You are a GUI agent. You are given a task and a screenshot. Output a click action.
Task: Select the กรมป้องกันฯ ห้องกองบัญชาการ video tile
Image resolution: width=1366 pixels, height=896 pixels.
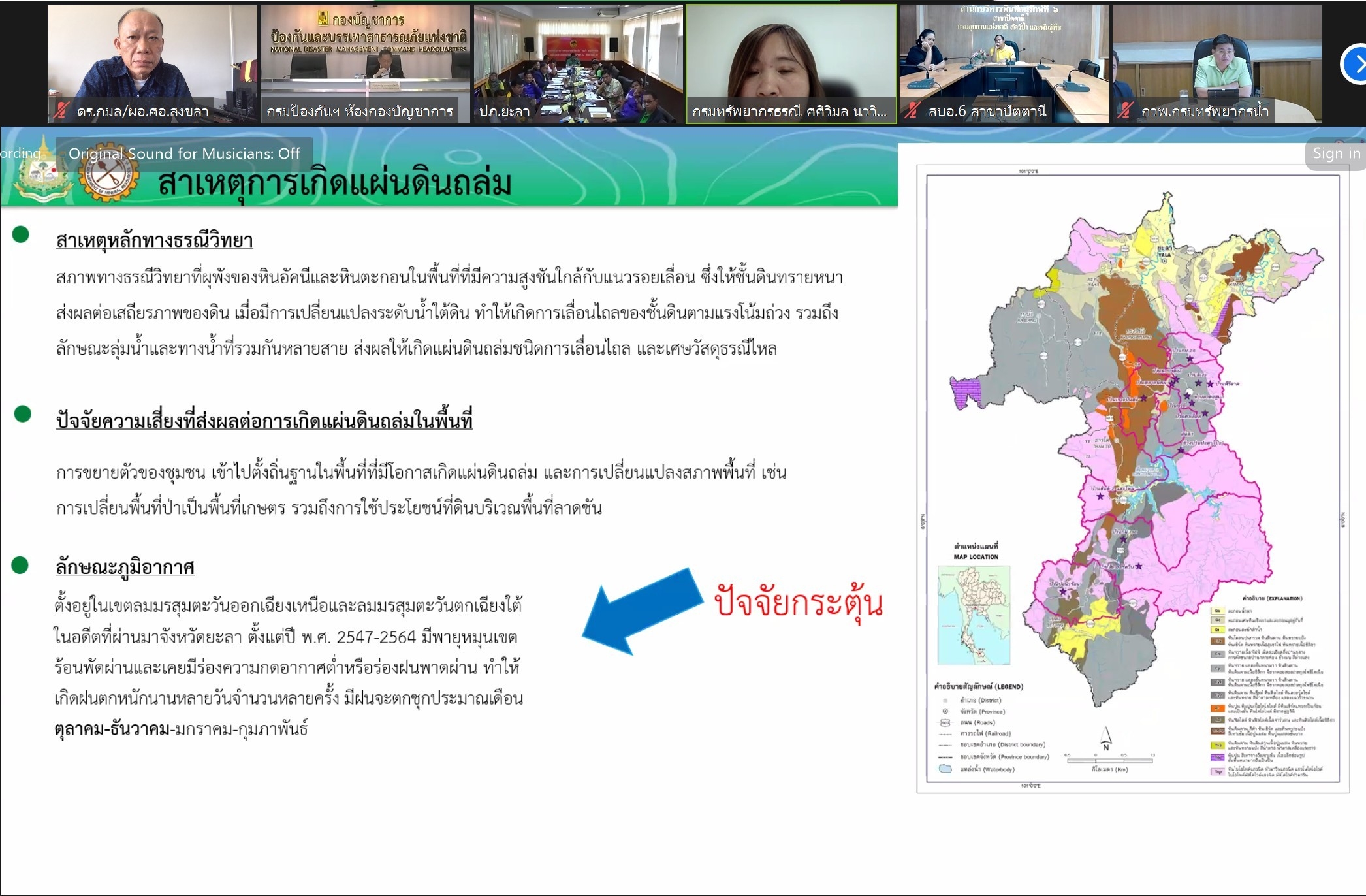pos(365,64)
